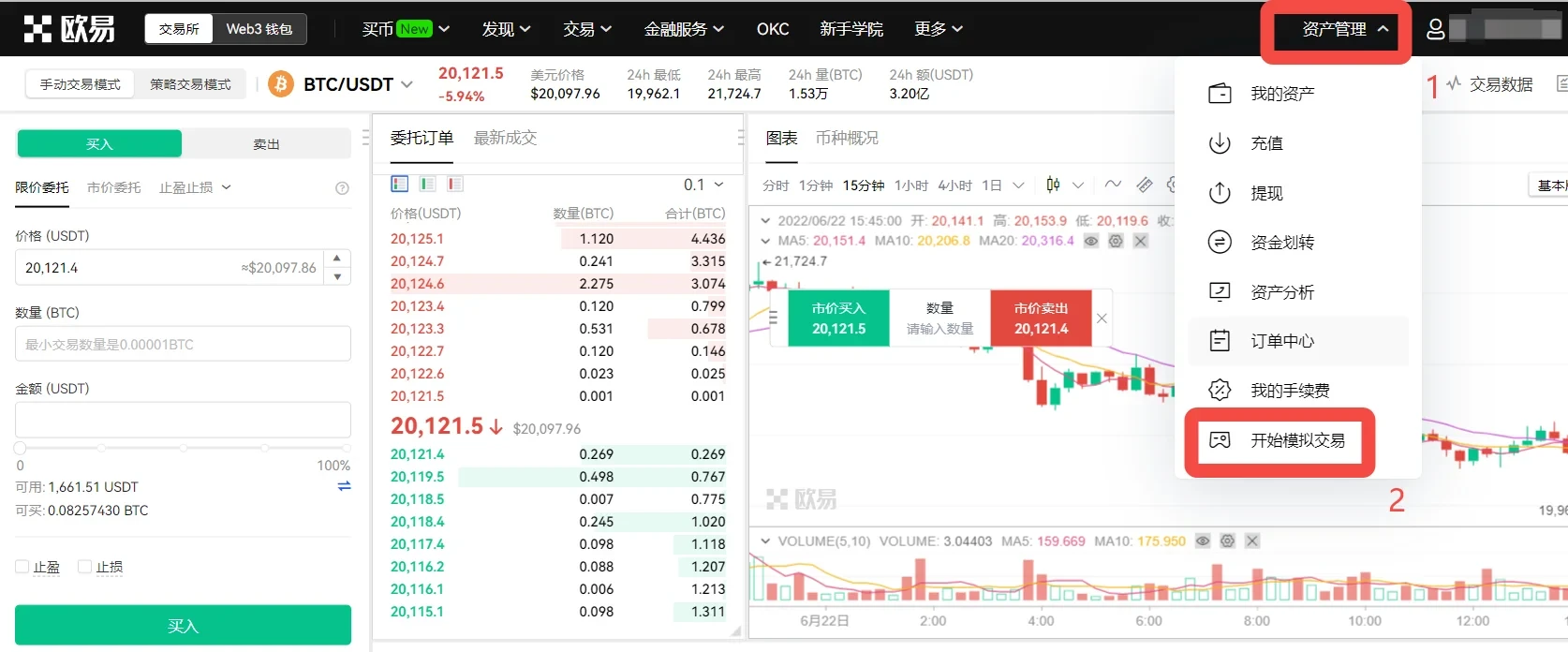Click the 市价卖出 20,121.4 quick button
This screenshot has width=1568, height=652.
tap(1041, 319)
